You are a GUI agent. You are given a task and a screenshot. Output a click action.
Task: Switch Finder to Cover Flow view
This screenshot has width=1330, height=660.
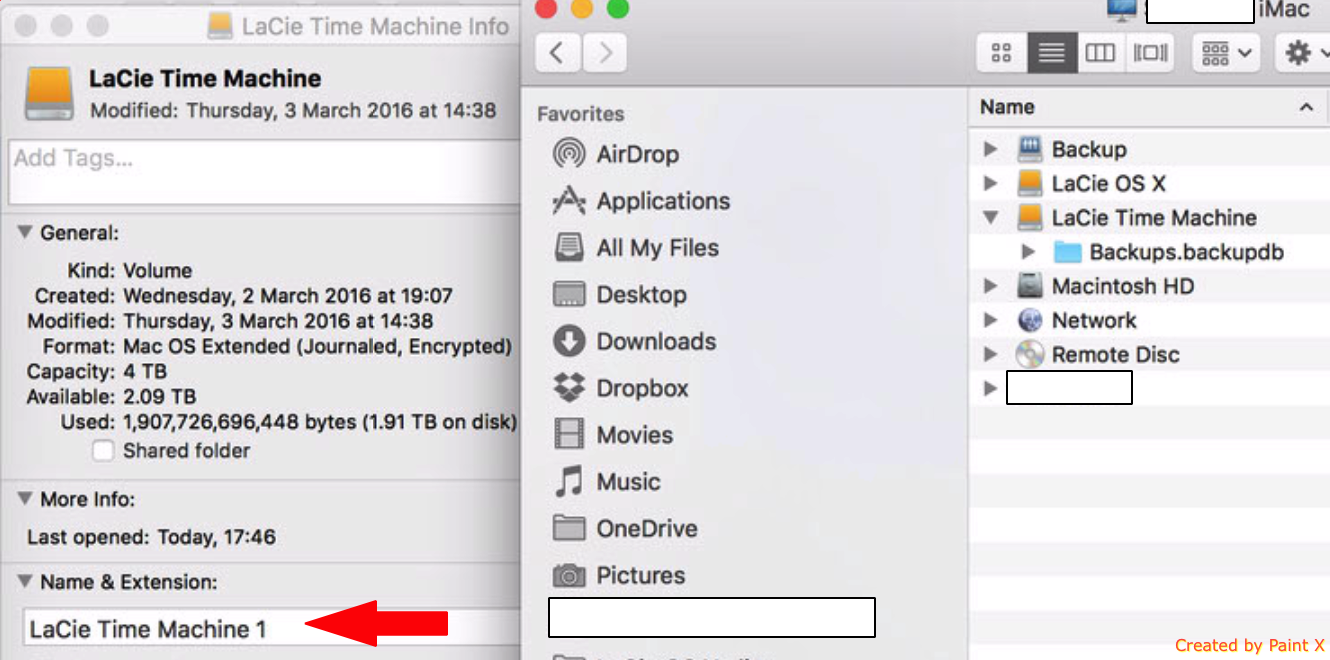point(1150,53)
